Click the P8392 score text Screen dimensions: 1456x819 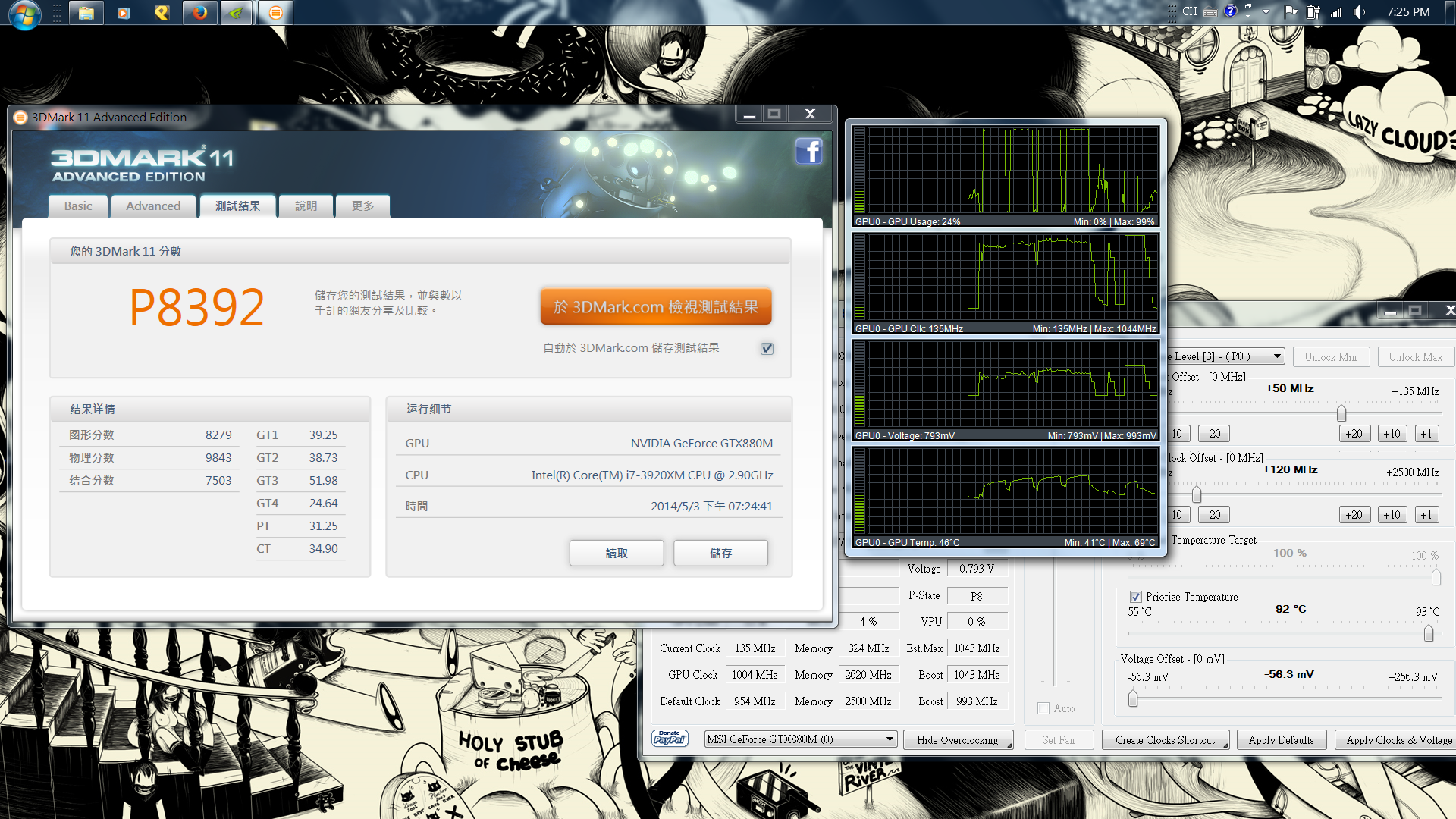coord(197,307)
